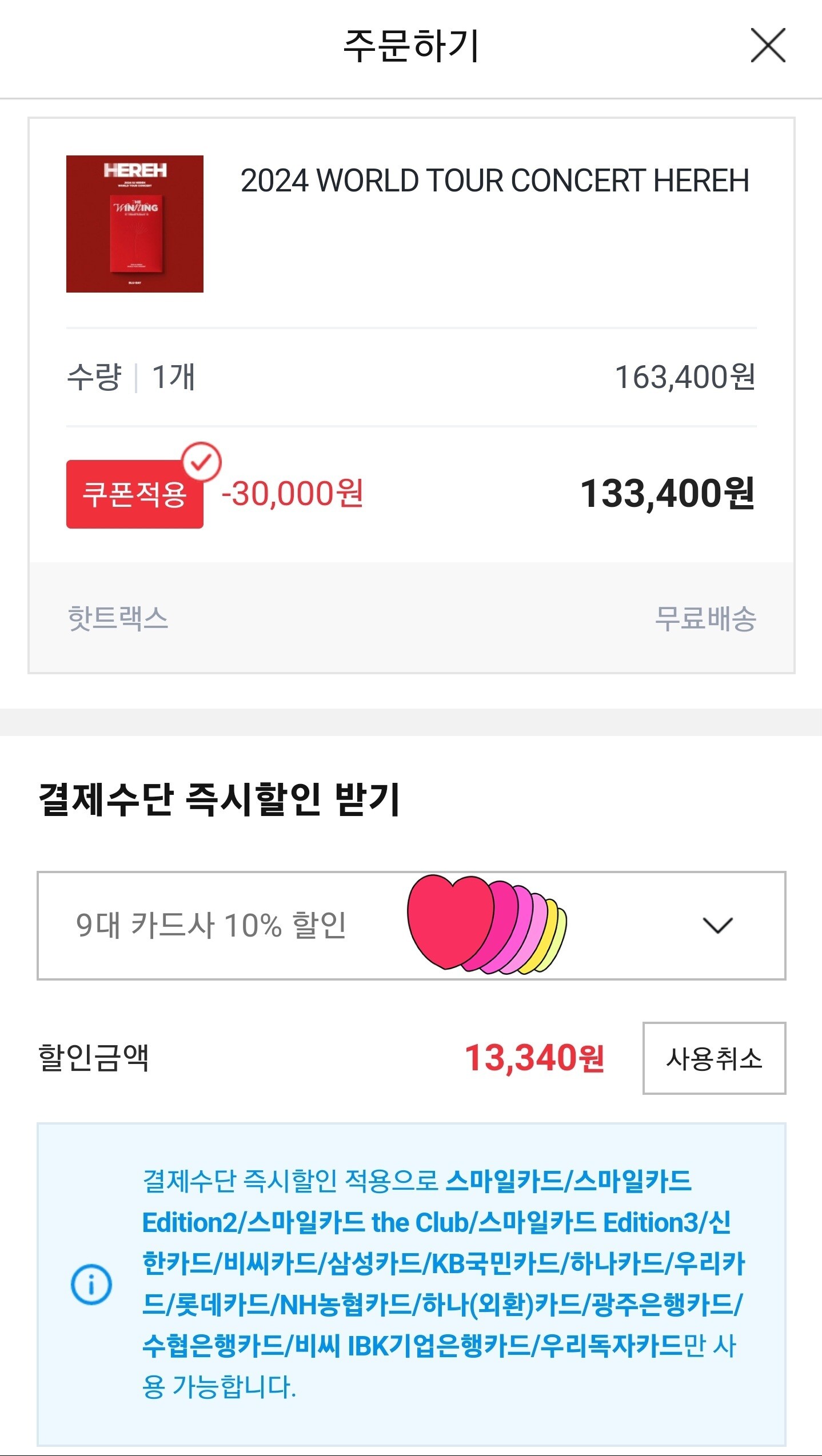The image size is (822, 1456).
Task: Tap the colorful heart sticker icon
Action: tap(487, 925)
